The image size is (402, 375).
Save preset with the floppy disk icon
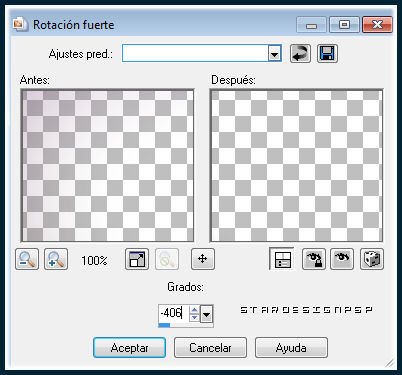click(327, 53)
